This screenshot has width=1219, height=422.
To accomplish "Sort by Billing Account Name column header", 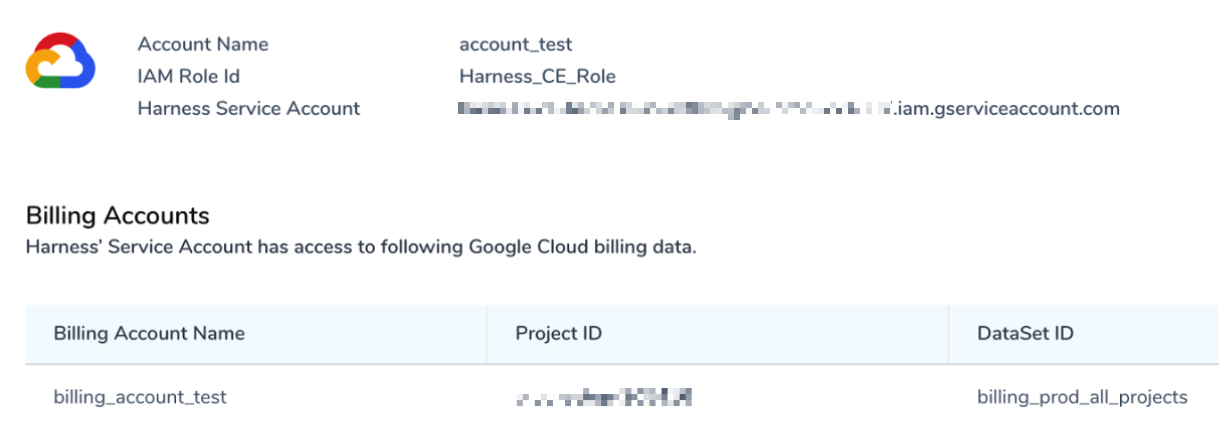I will [x=149, y=333].
